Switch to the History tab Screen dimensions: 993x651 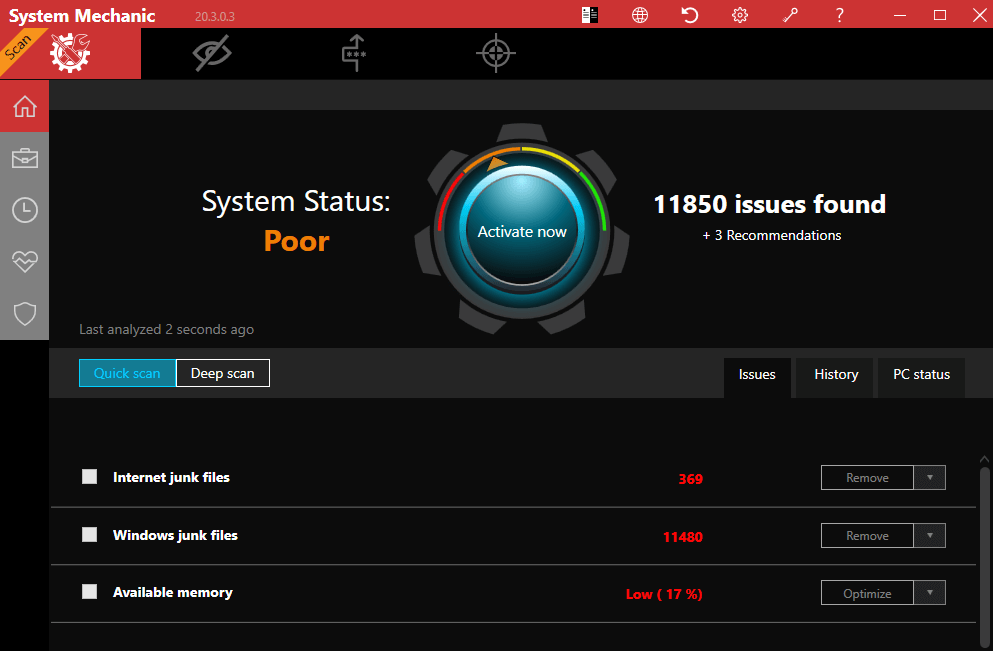836,375
